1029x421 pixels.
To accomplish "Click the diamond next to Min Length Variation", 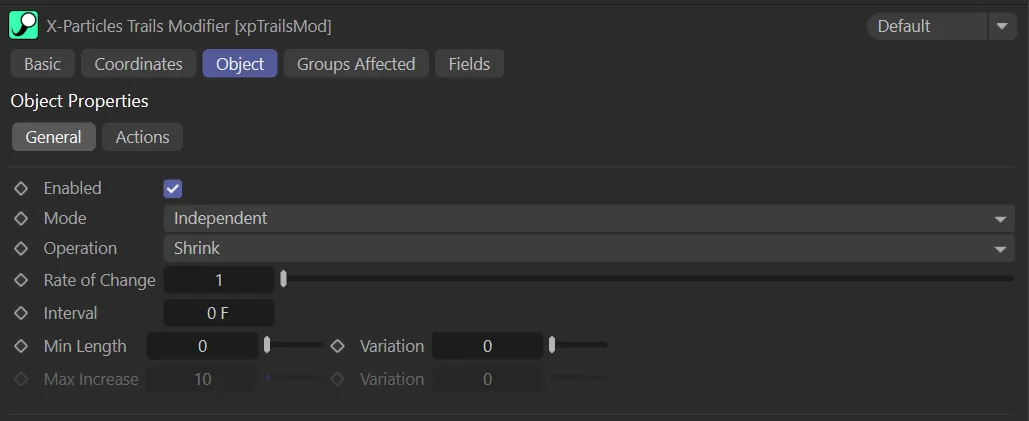I will 337,346.
